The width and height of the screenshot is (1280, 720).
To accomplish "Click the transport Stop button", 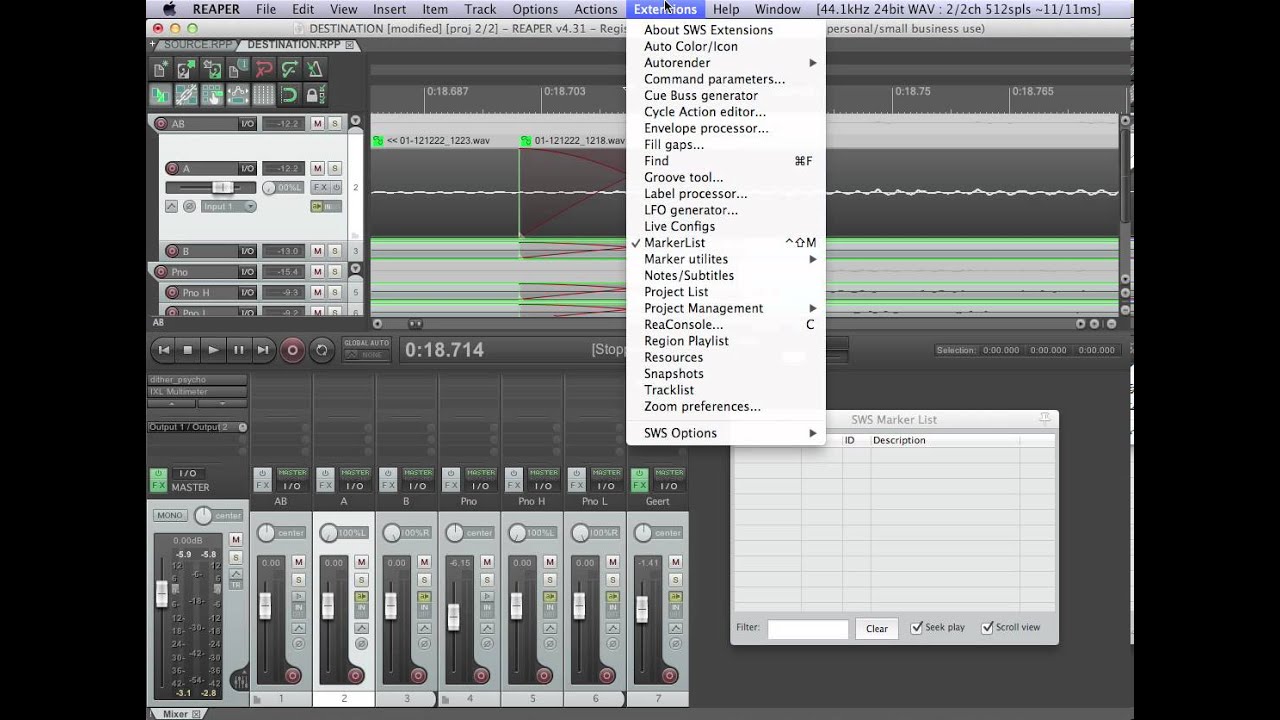I will pyautogui.click(x=188, y=350).
